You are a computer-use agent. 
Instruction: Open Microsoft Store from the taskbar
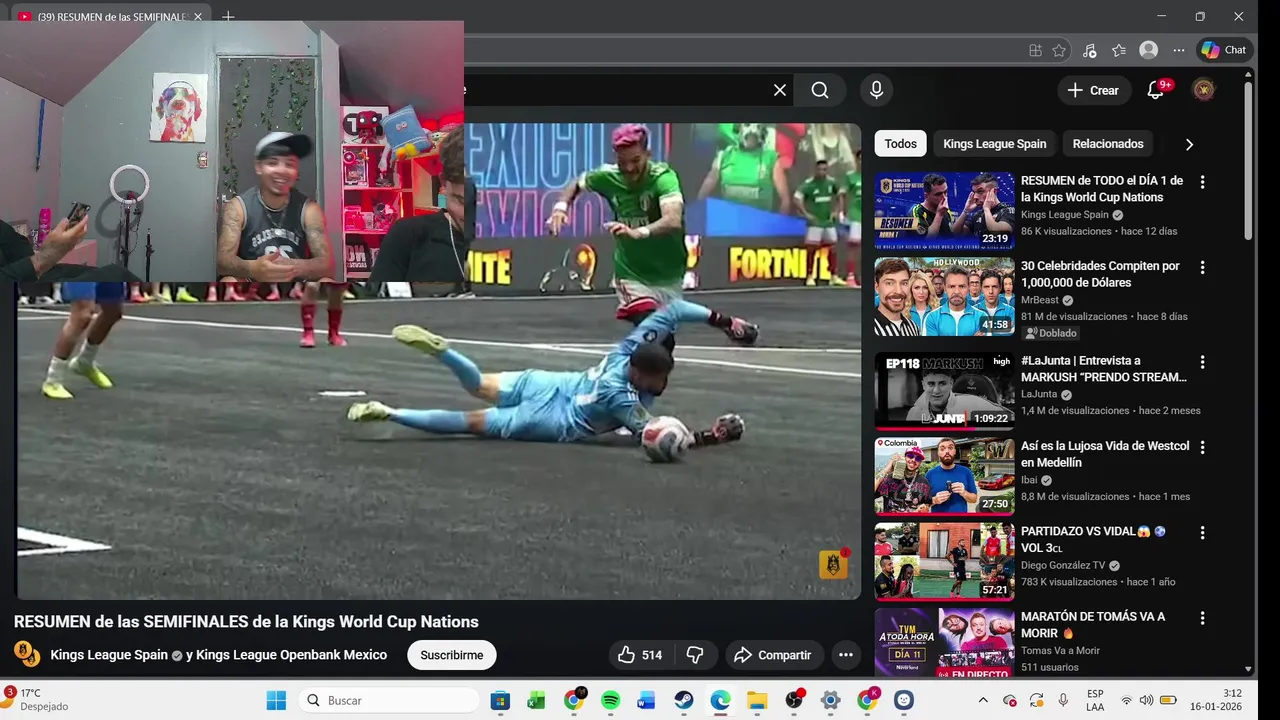point(500,700)
